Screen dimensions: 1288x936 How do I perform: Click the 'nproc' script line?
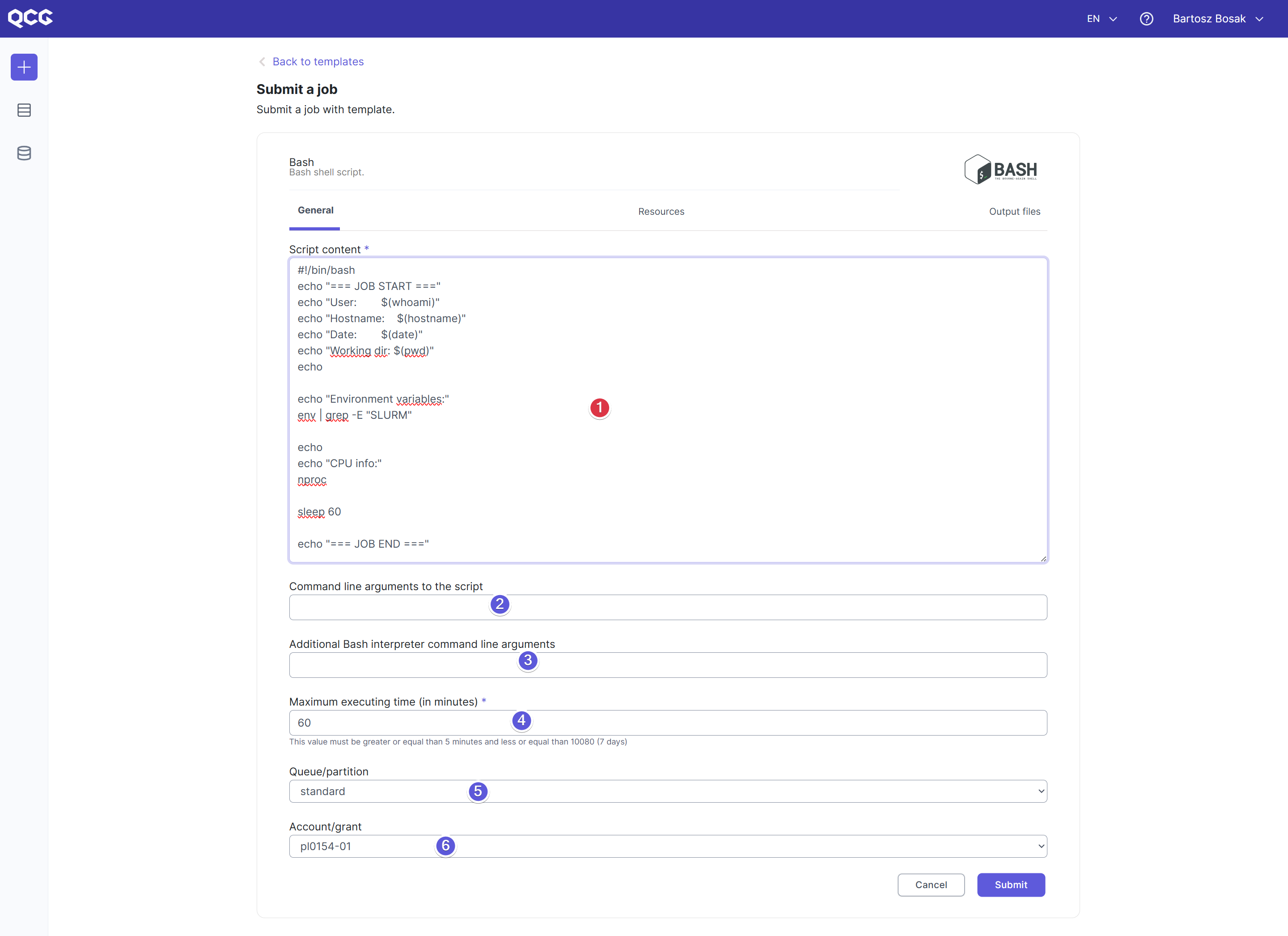click(x=312, y=480)
